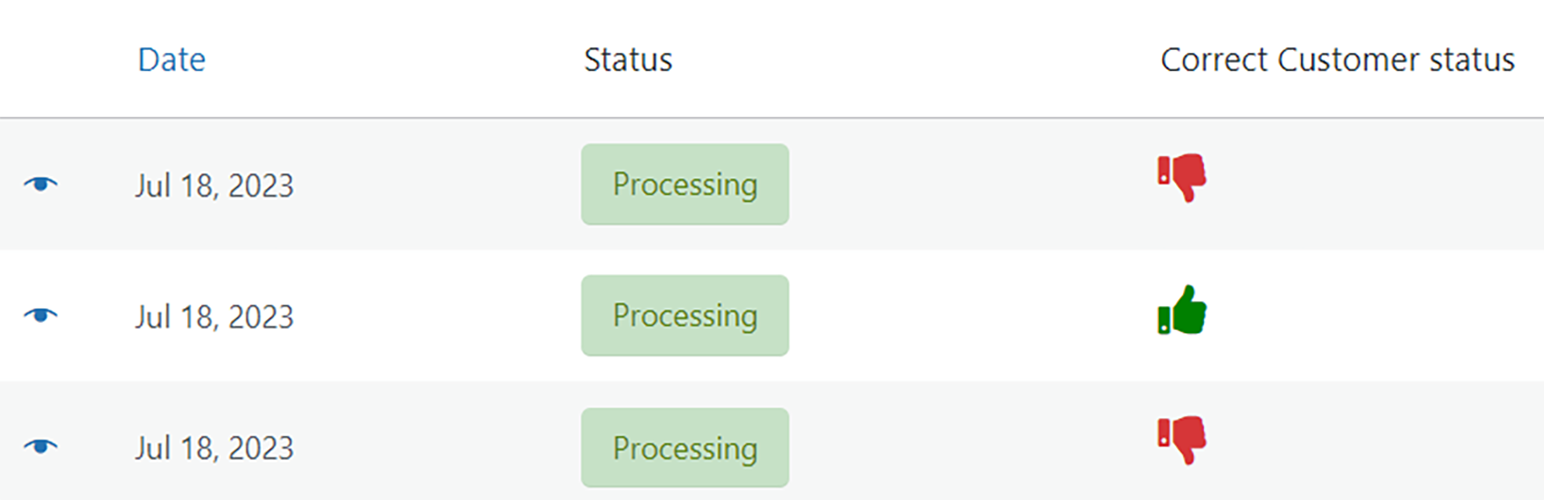Click the empty area left of third row's thumbs-down
1544x500 pixels.
970,448
